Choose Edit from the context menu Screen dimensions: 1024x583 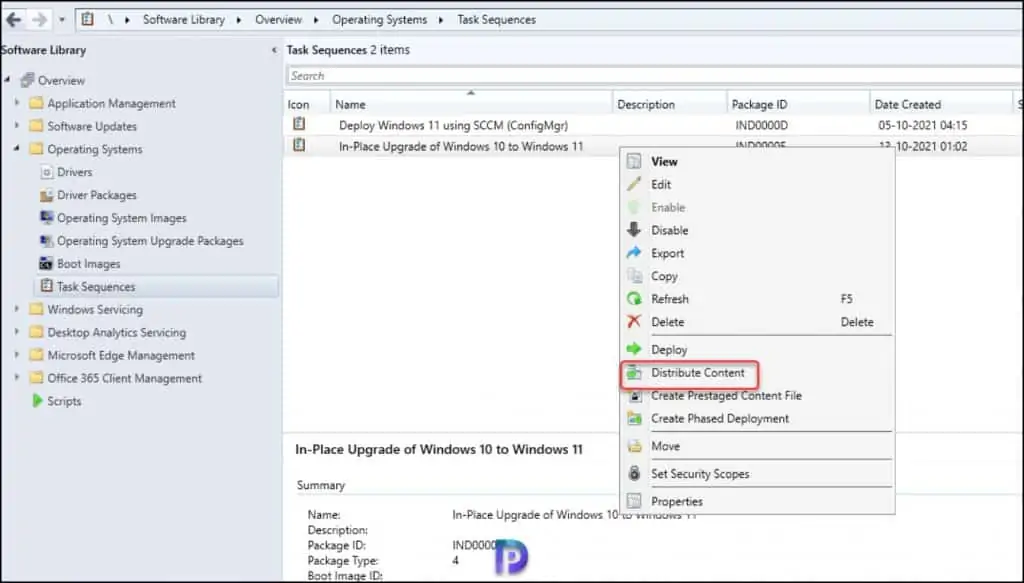[x=758, y=185]
